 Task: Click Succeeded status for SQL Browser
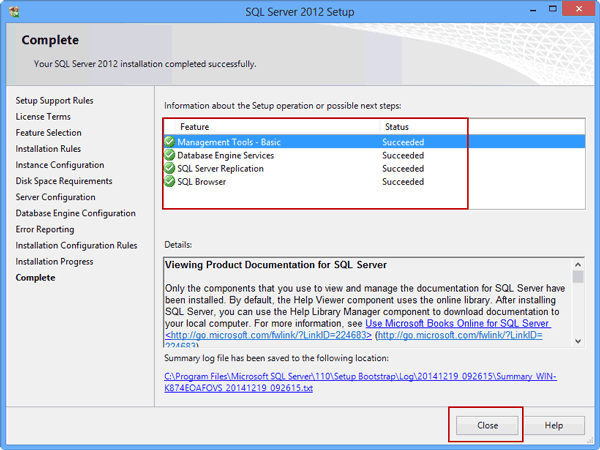click(x=403, y=181)
